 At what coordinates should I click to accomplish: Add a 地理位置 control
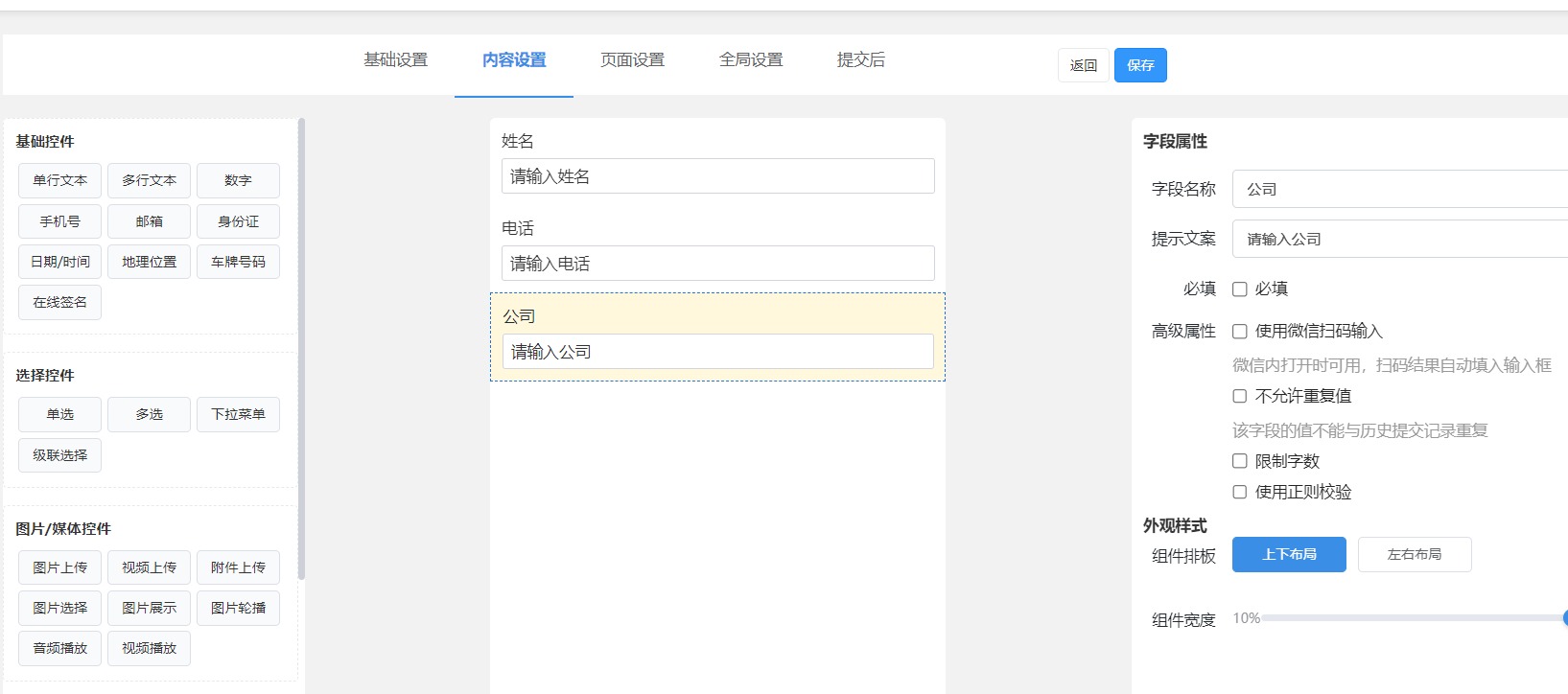tap(149, 262)
